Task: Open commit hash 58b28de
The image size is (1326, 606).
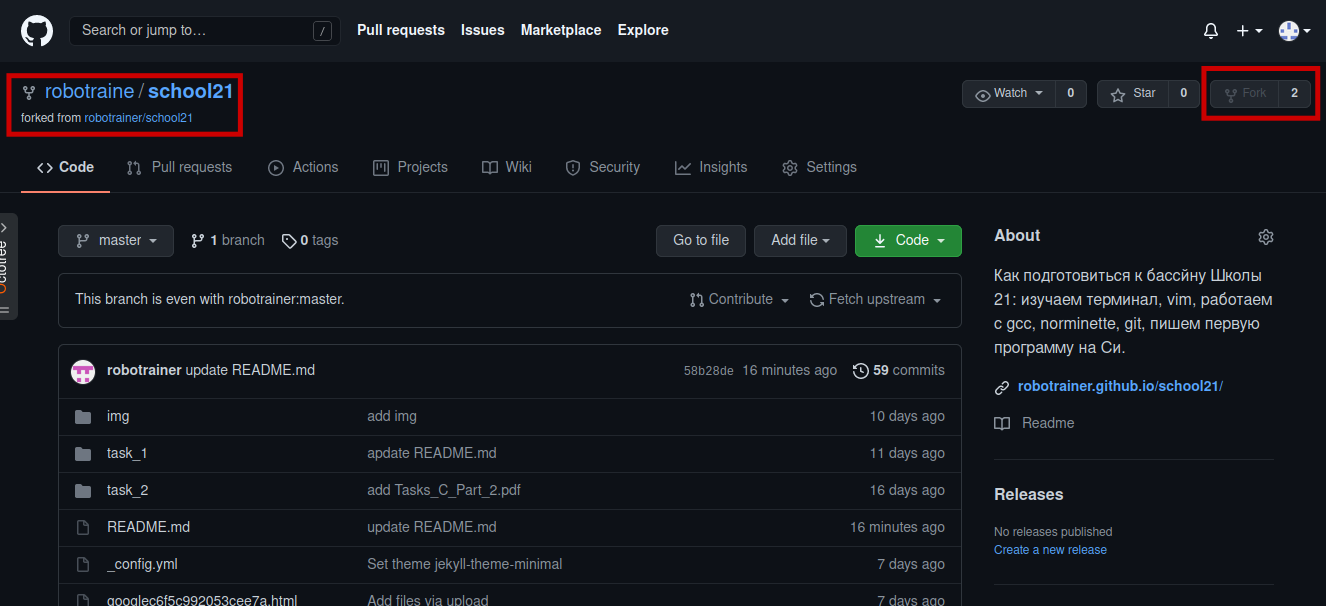Action: [709, 371]
